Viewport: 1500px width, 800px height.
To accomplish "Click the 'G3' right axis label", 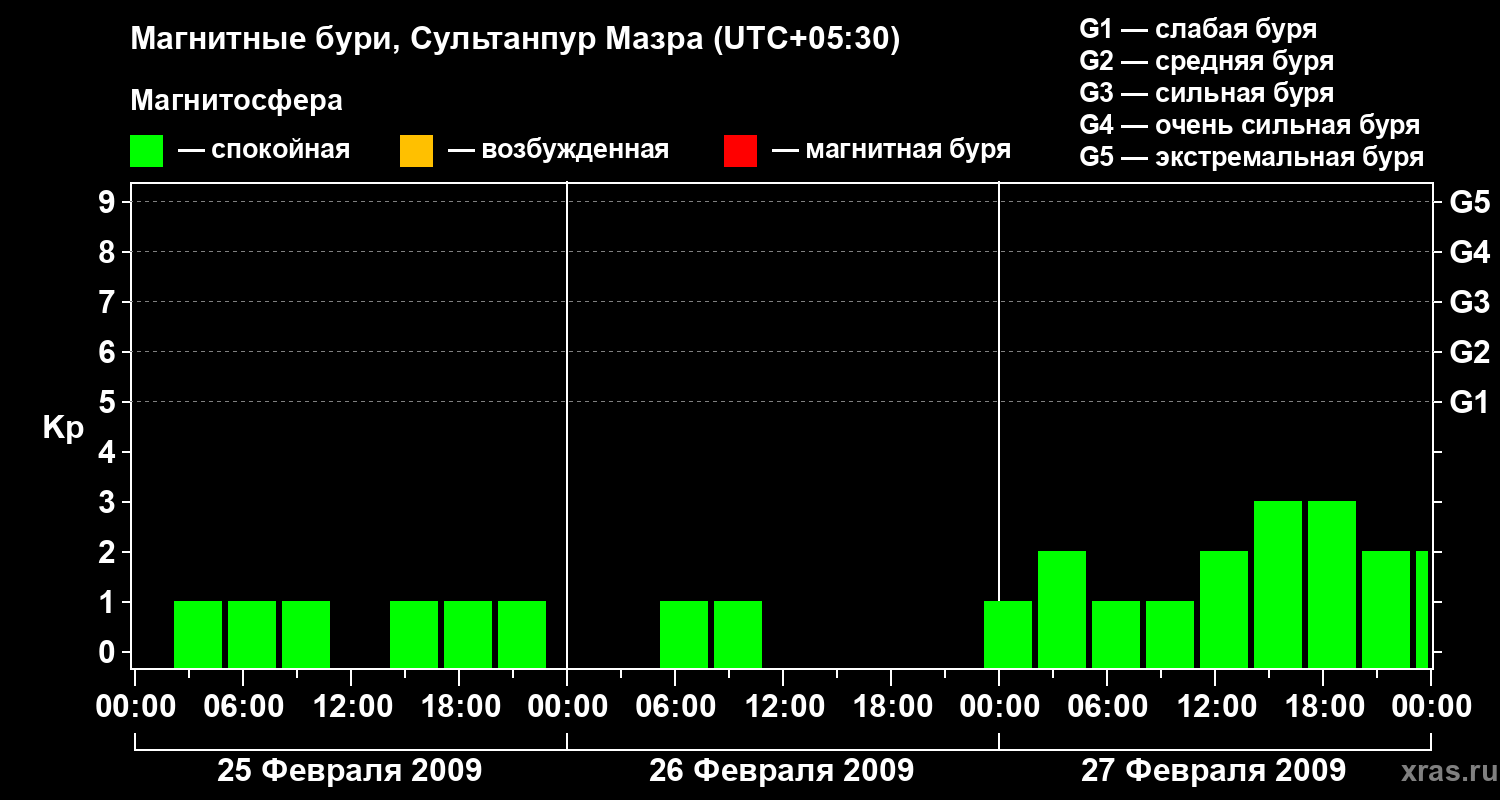I will tap(1469, 302).
